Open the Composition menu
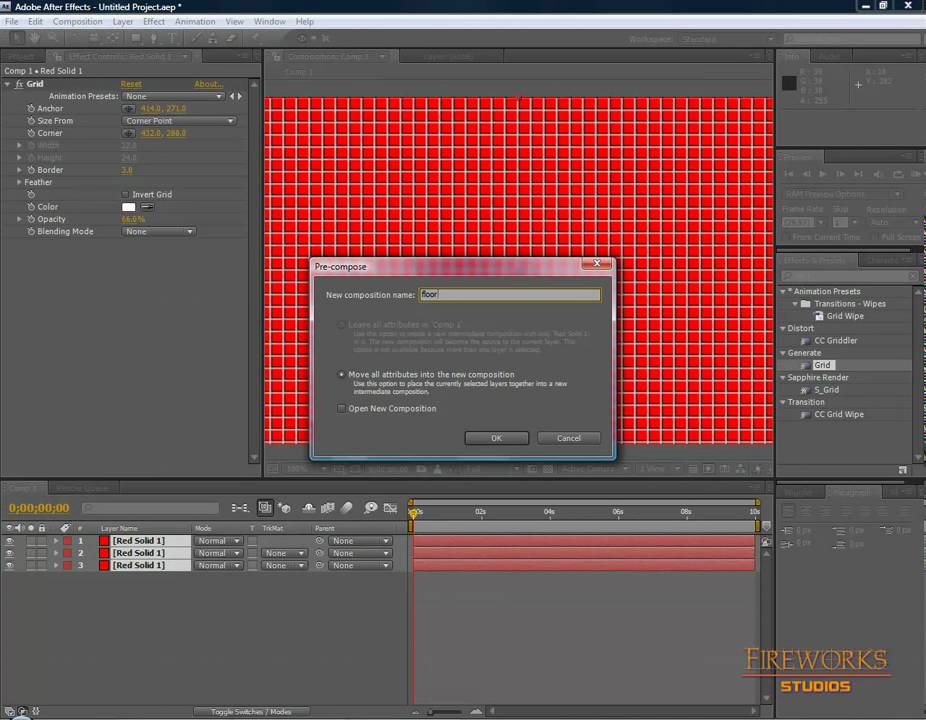 [77, 21]
